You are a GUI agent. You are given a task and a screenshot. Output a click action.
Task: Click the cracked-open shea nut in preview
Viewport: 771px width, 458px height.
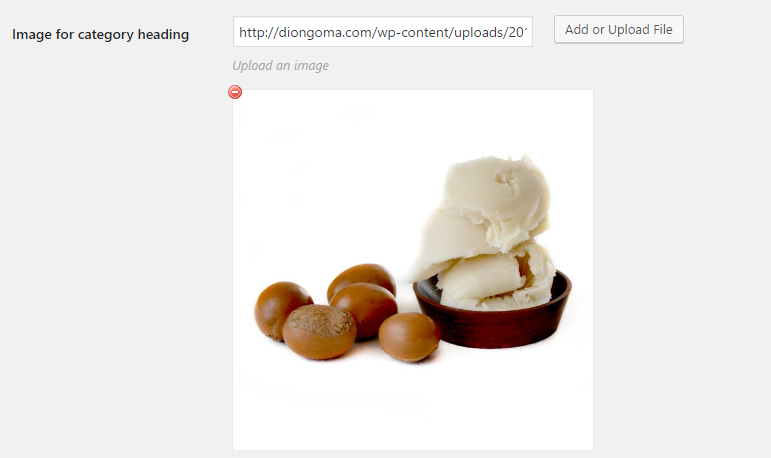(319, 332)
